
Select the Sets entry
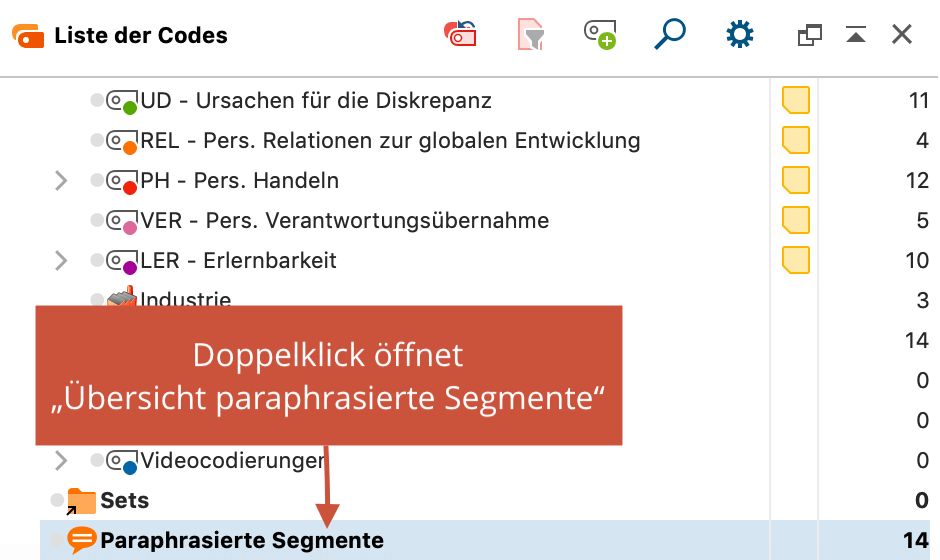[x=125, y=501]
